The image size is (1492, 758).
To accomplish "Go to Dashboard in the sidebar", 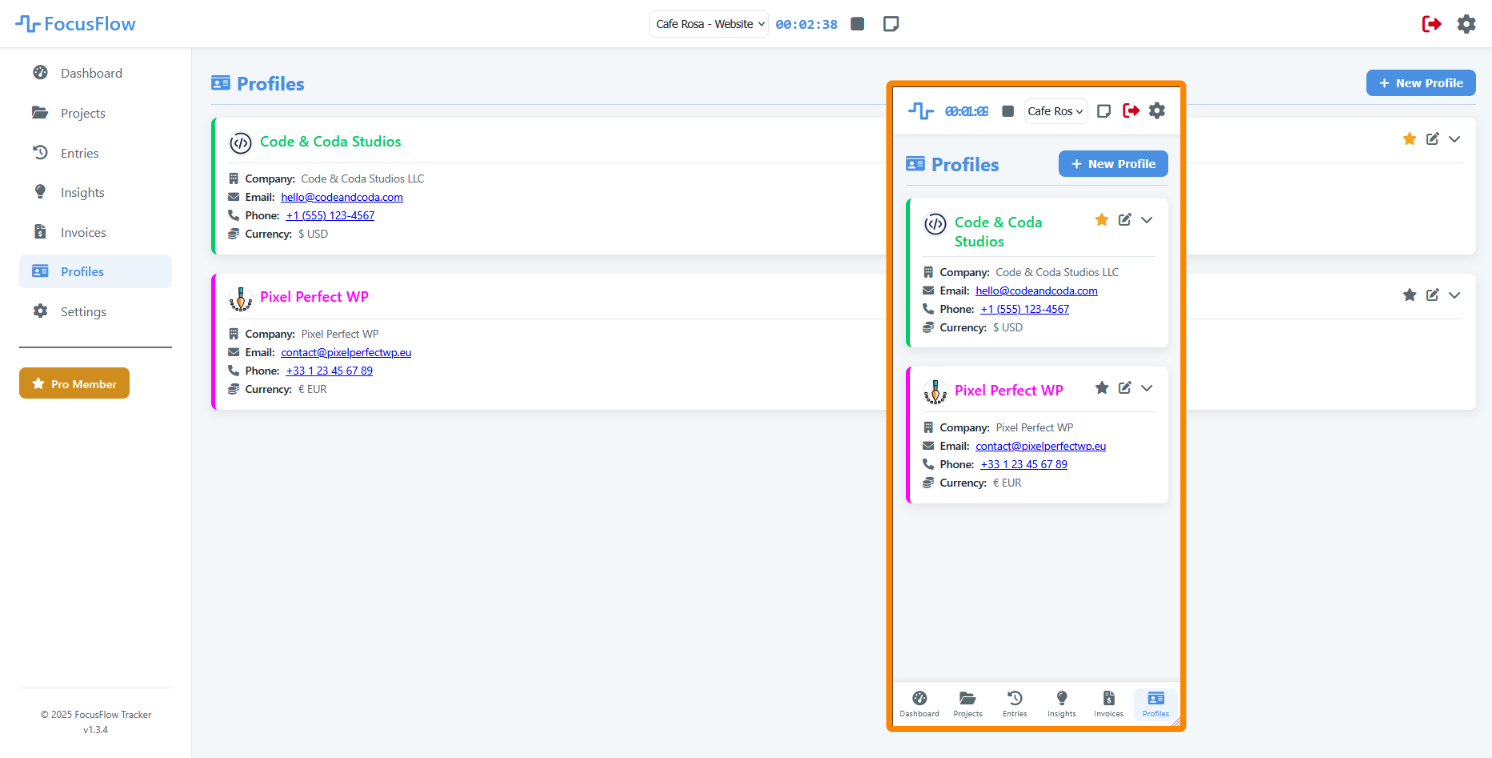I will coord(95,73).
